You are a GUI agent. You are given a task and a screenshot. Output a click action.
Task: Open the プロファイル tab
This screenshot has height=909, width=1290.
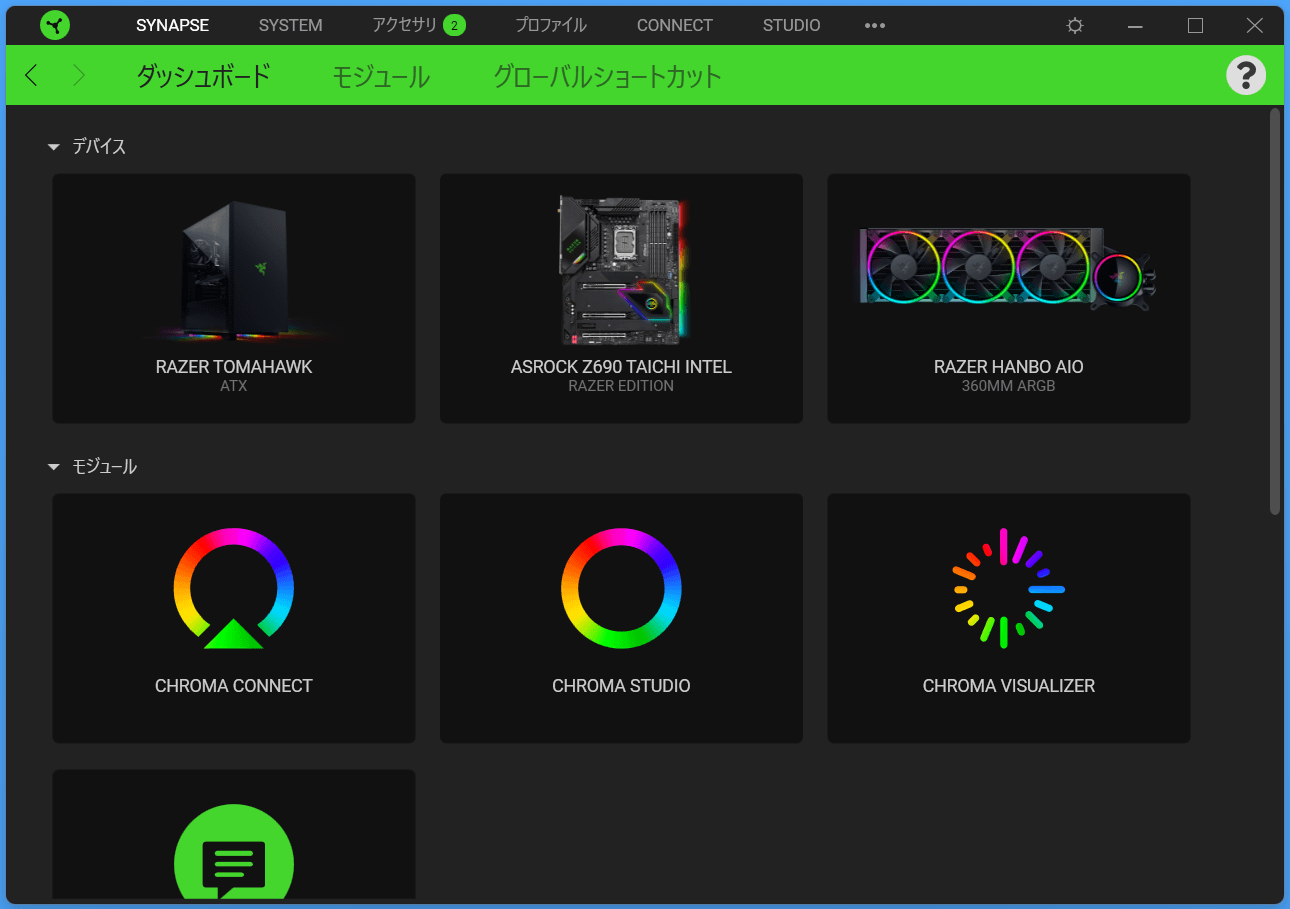pos(551,26)
